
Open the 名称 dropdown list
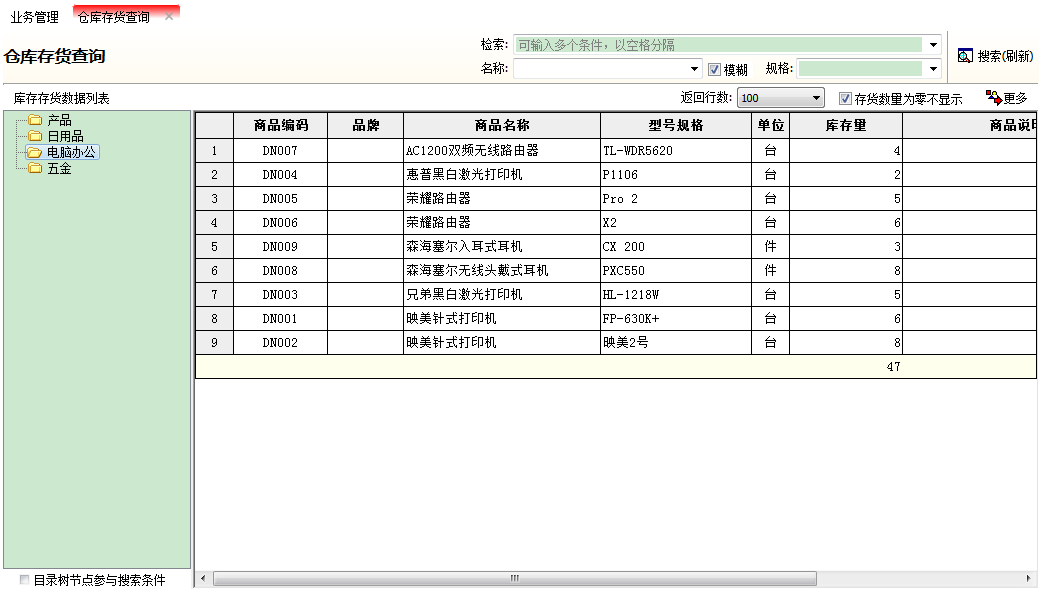(x=695, y=70)
